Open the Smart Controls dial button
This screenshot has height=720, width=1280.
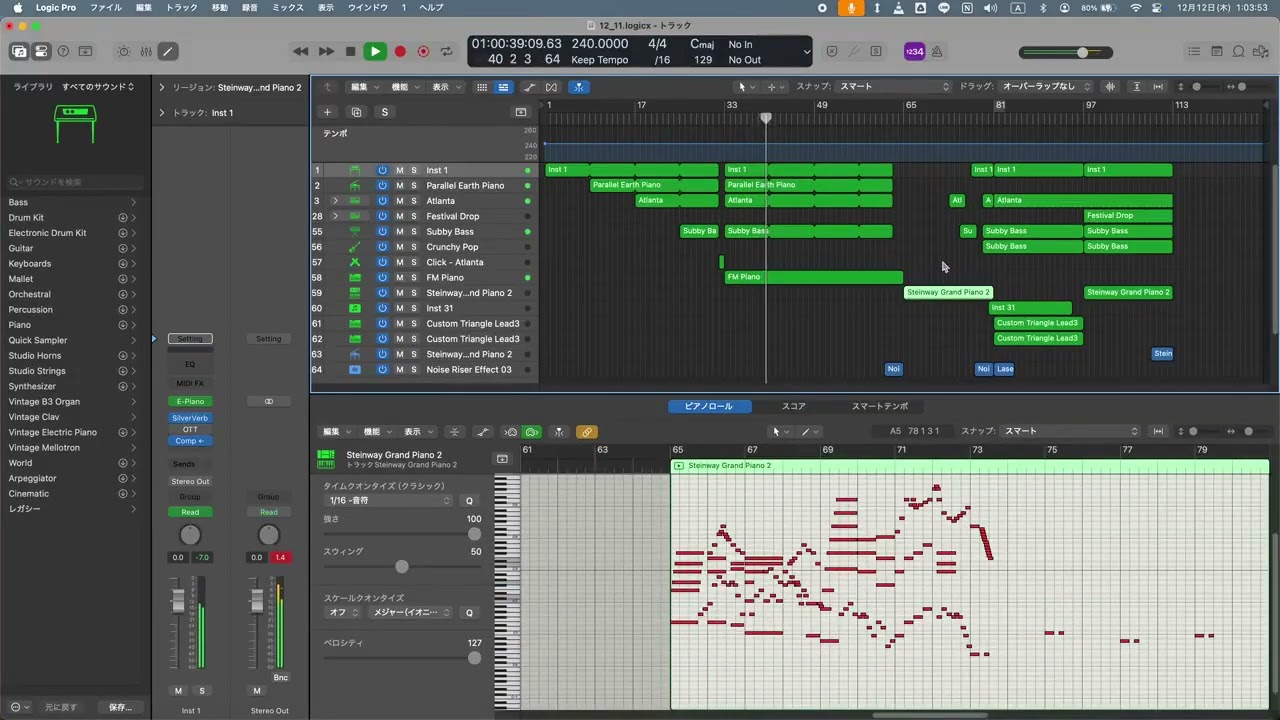tap(123, 51)
